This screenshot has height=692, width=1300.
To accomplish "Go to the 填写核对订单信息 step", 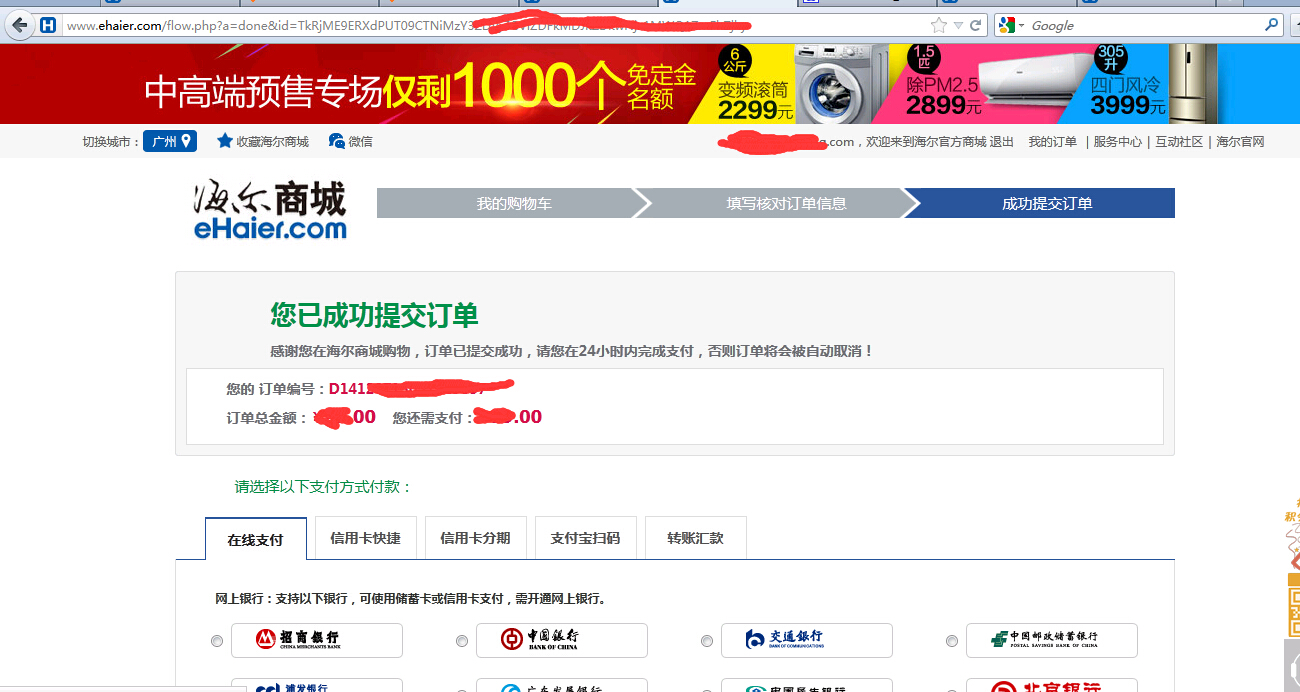I will coord(786,203).
